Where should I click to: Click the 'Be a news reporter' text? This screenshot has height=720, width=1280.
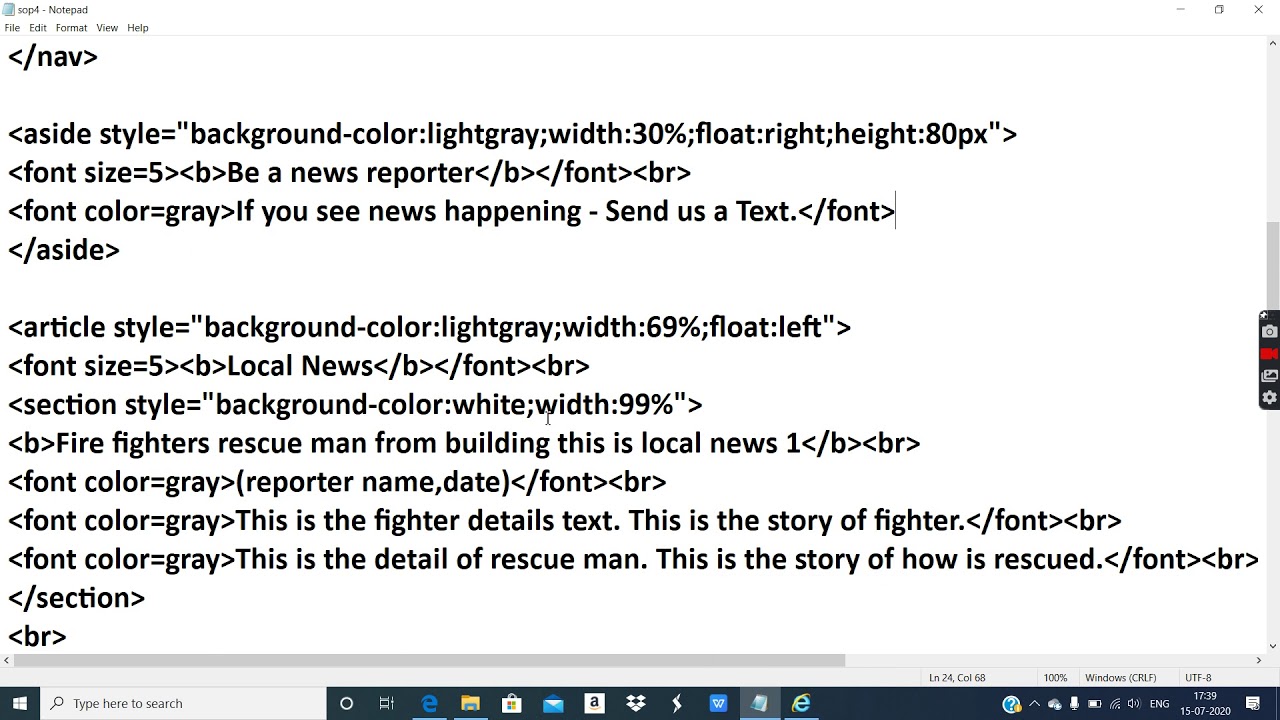tap(351, 173)
